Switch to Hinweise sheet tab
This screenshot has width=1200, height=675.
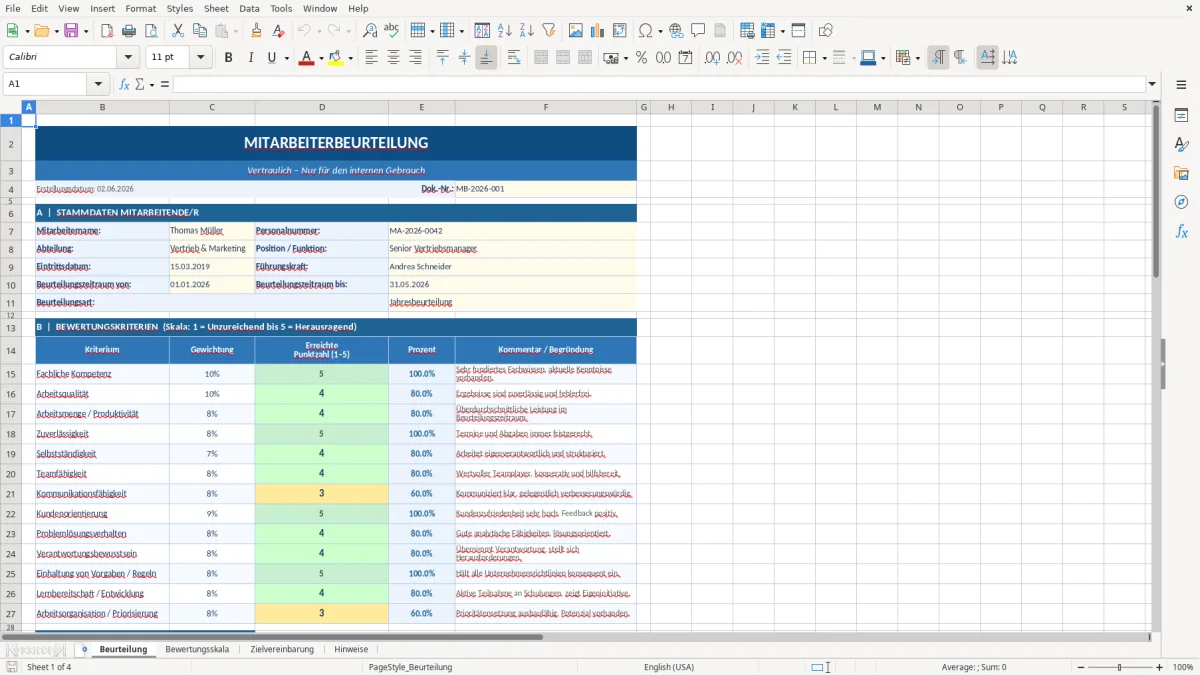click(351, 649)
